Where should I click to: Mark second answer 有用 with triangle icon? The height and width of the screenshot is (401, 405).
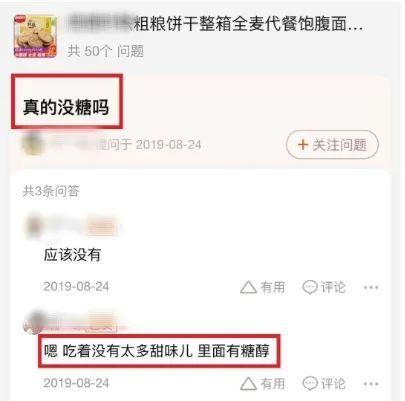tap(248, 384)
